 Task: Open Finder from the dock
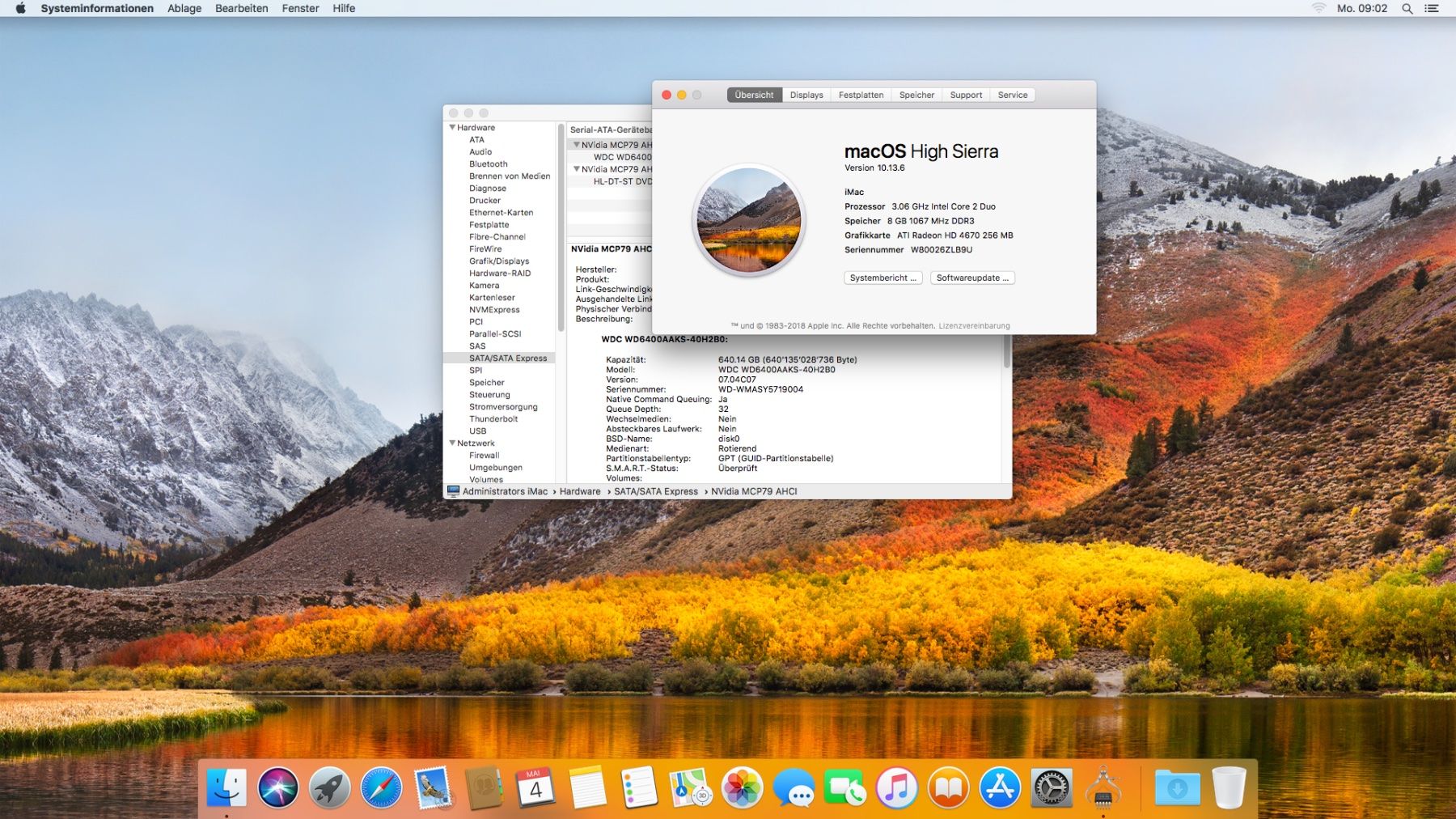226,787
